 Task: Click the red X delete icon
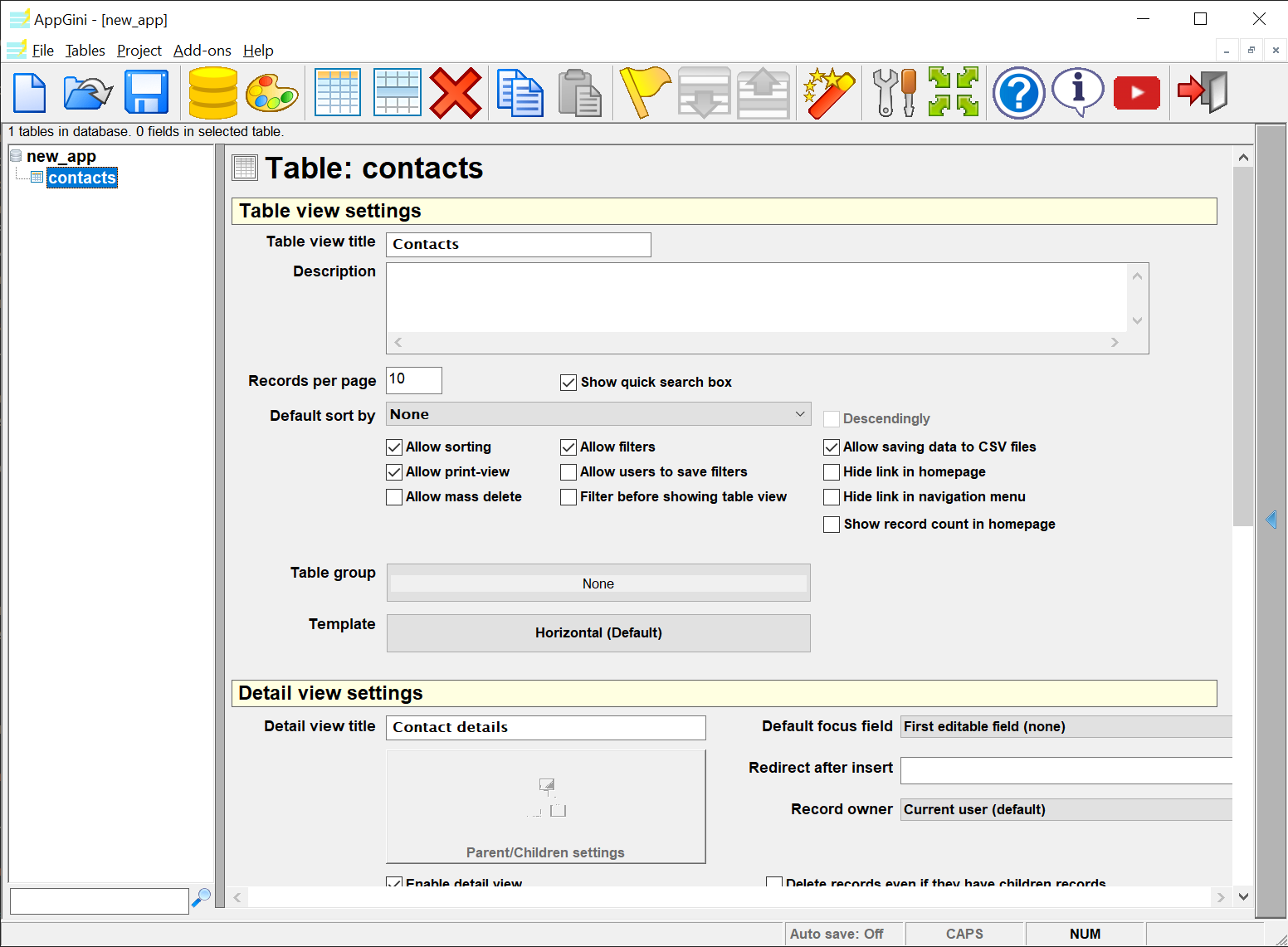tap(455, 92)
